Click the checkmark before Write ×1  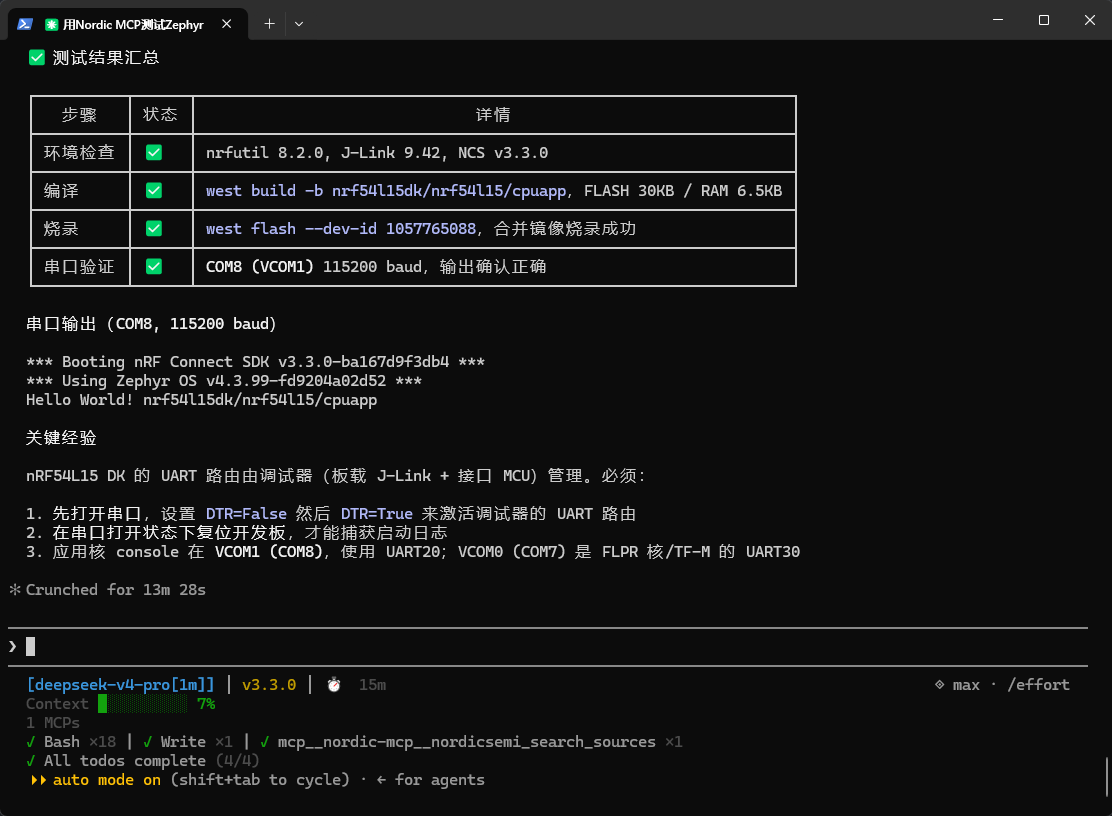(148, 742)
